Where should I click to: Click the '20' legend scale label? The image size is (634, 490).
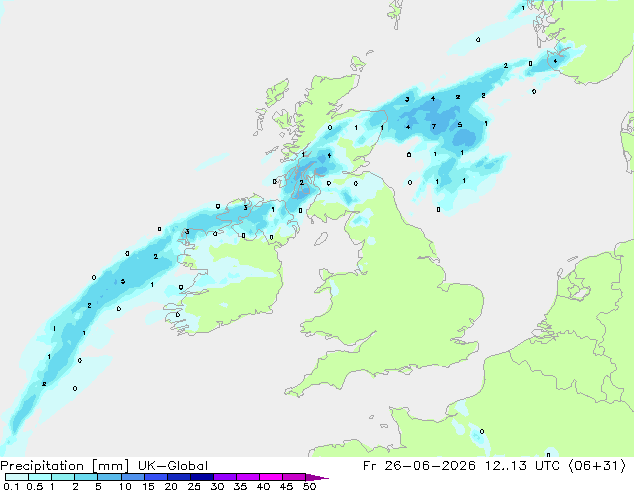coord(171,486)
